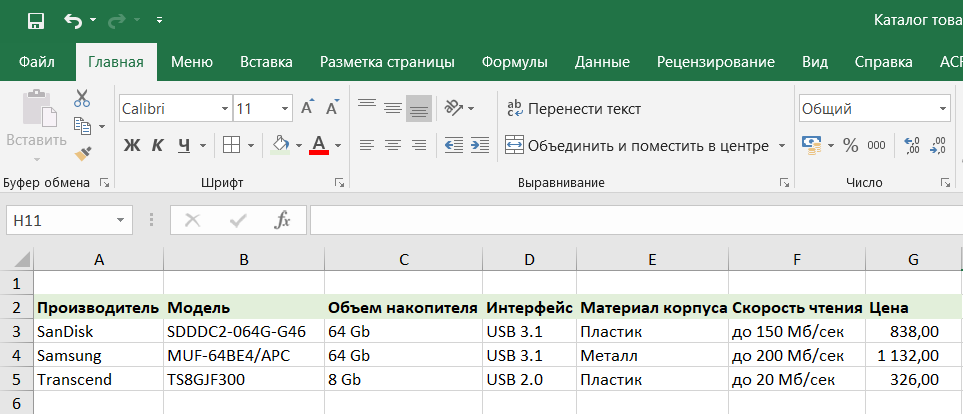
Task: Decrease the indent
Action: click(454, 146)
